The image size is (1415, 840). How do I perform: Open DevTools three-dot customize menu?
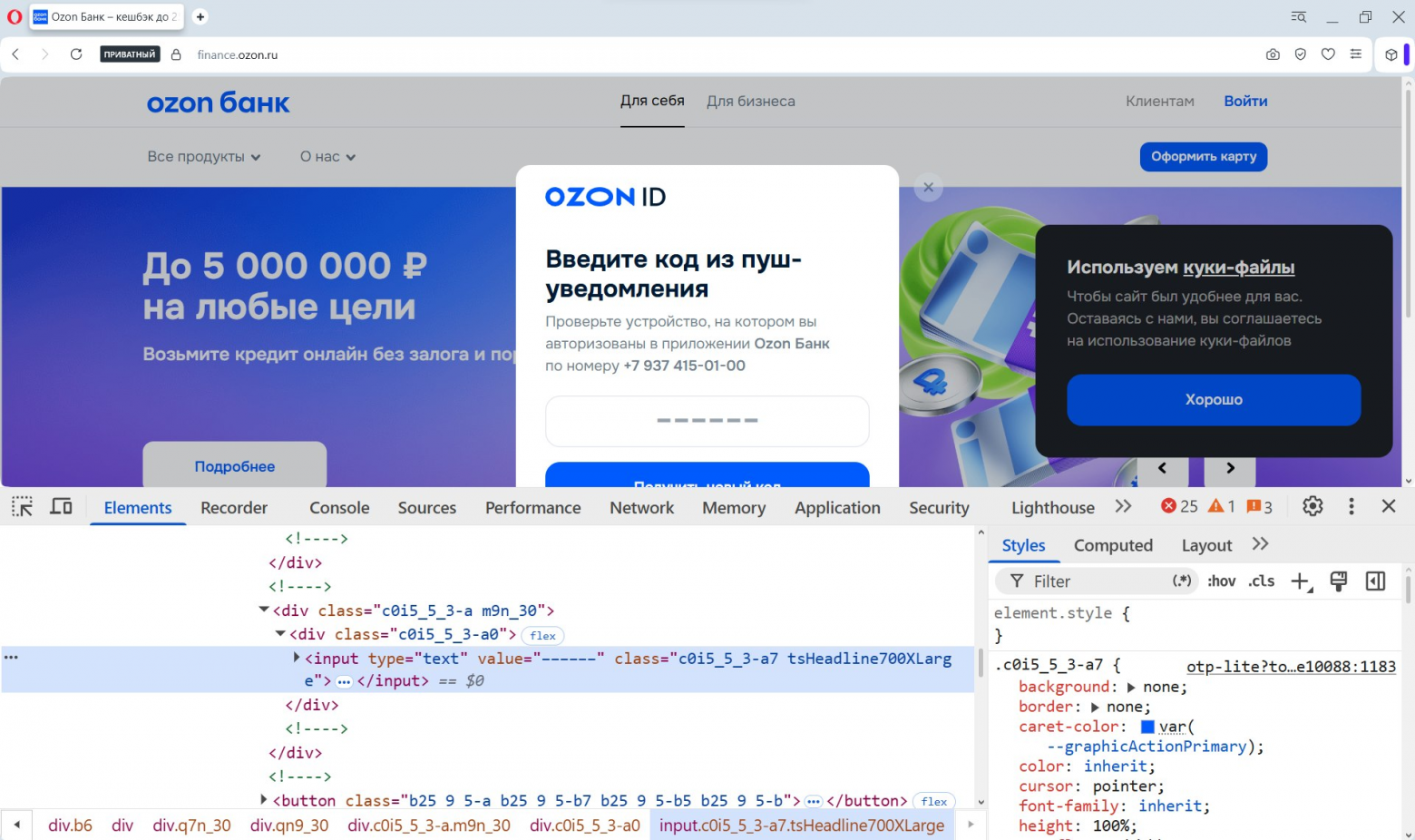(1352, 506)
